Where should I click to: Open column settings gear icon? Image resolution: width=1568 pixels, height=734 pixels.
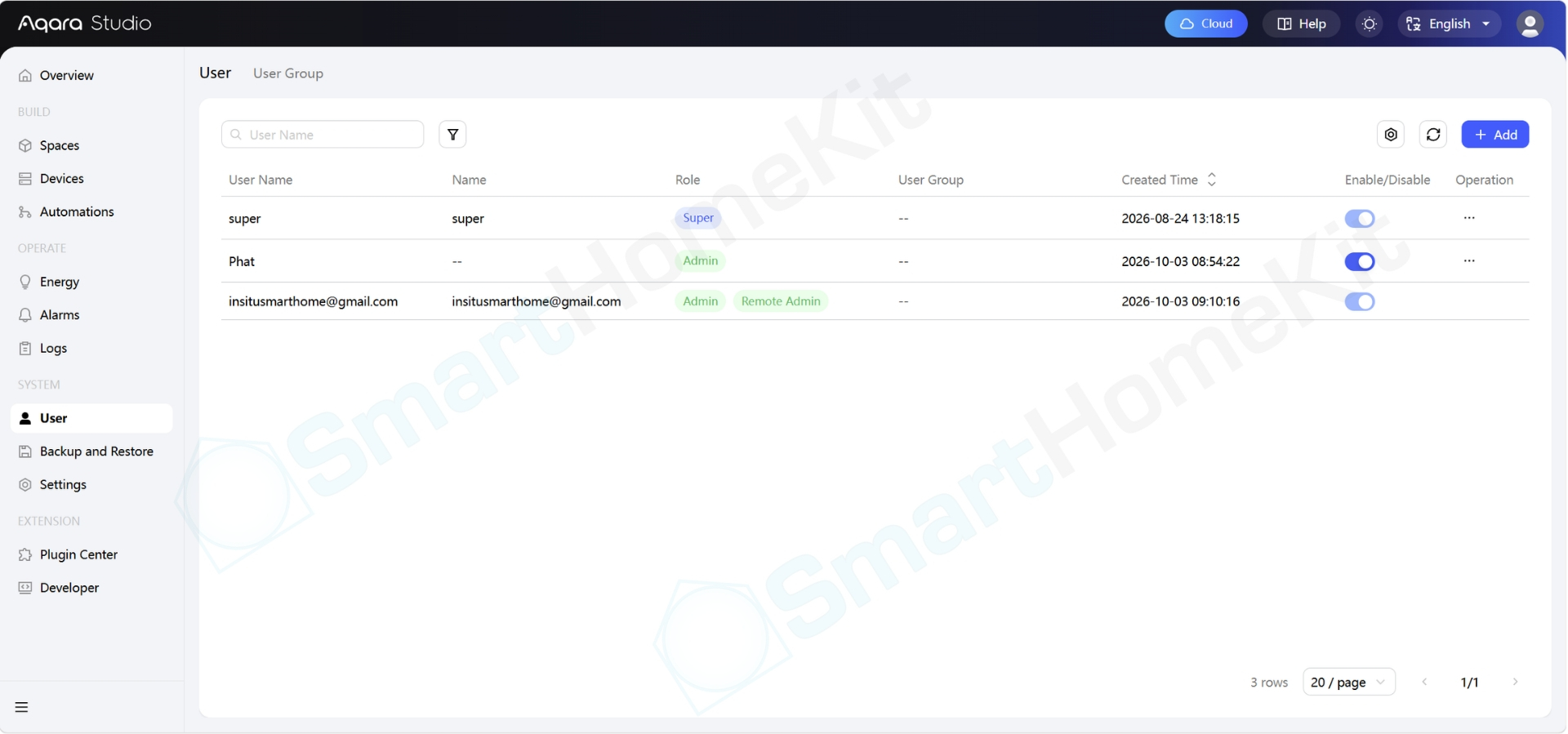tap(1391, 135)
